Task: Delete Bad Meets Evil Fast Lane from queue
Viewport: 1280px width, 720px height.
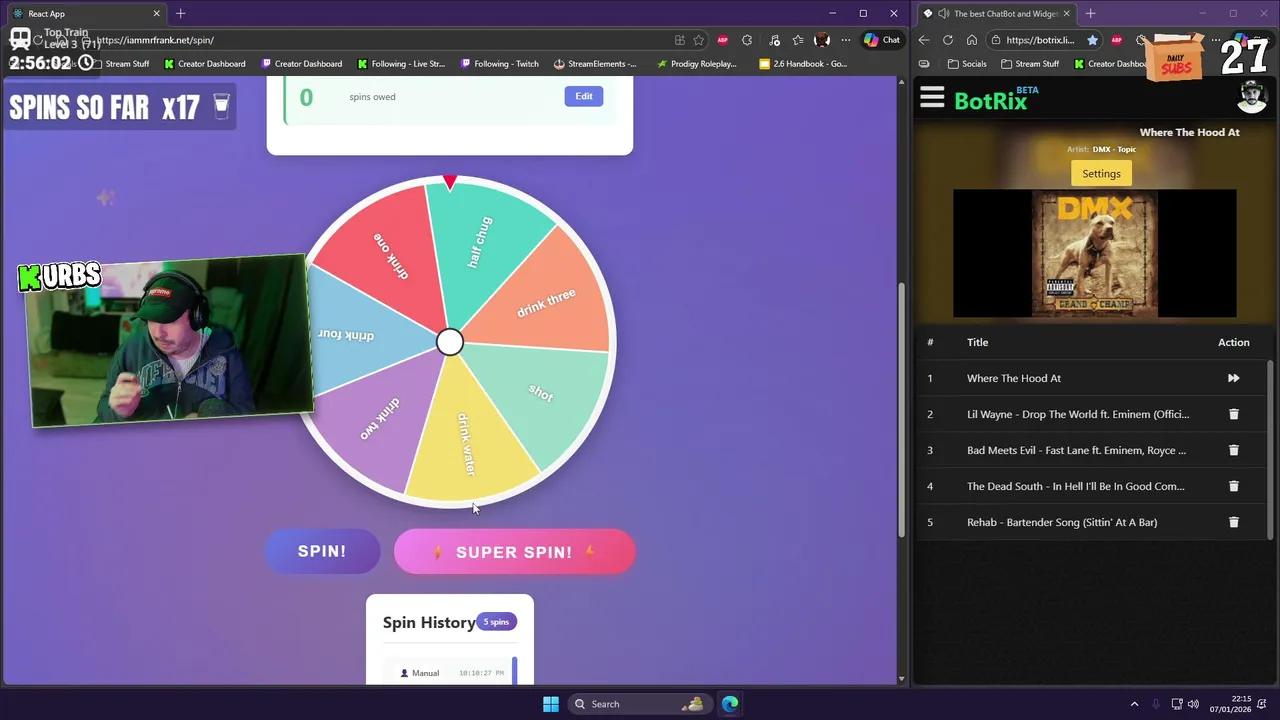Action: 1233,450
